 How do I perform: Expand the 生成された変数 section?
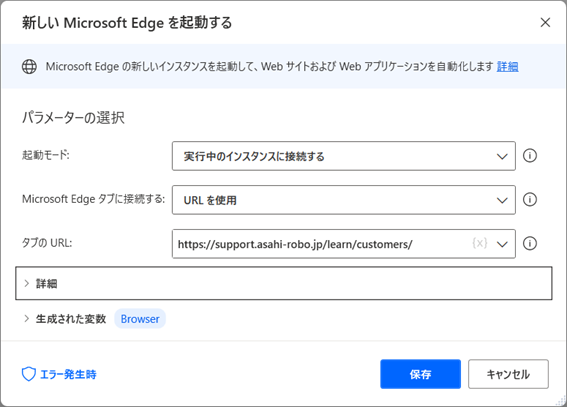(x=26, y=318)
